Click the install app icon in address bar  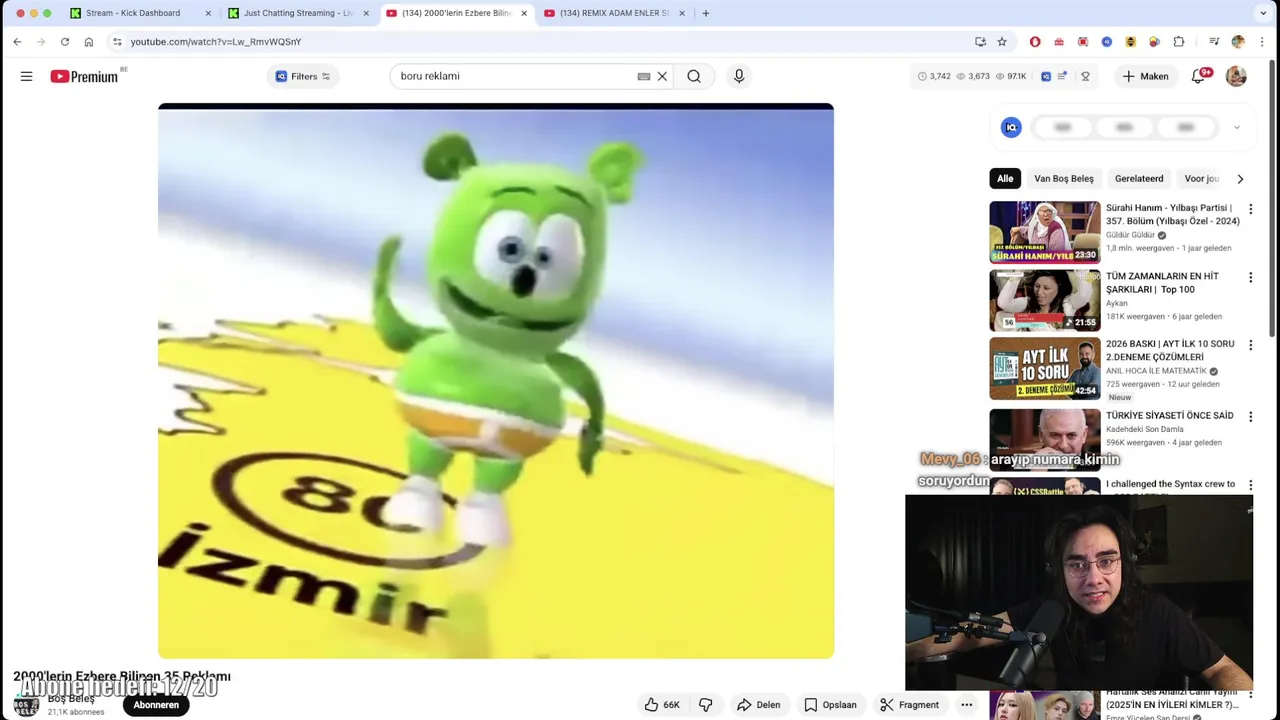click(980, 42)
